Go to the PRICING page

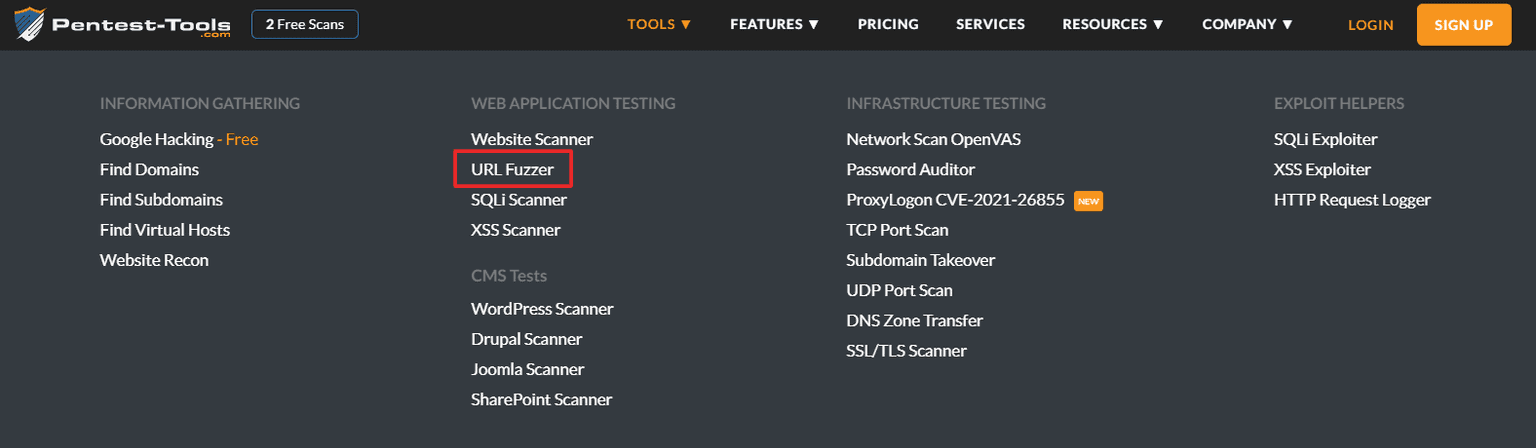[888, 24]
